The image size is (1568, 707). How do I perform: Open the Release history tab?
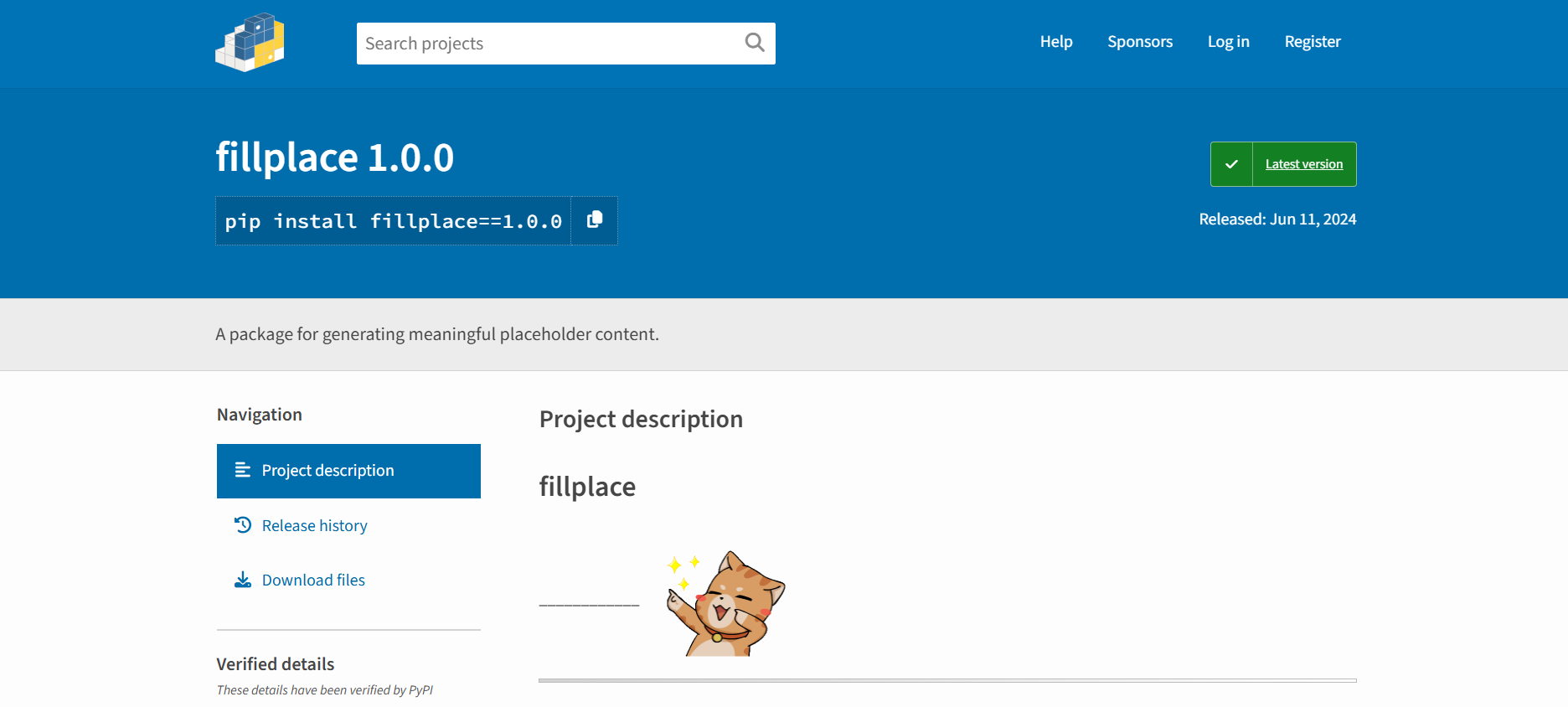(x=348, y=525)
